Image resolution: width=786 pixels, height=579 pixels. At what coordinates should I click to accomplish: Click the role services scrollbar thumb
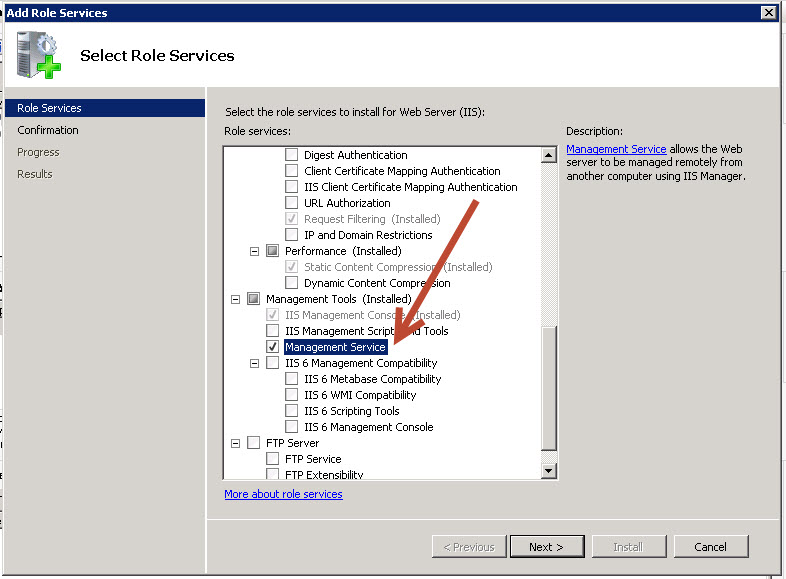[x=549, y=389]
